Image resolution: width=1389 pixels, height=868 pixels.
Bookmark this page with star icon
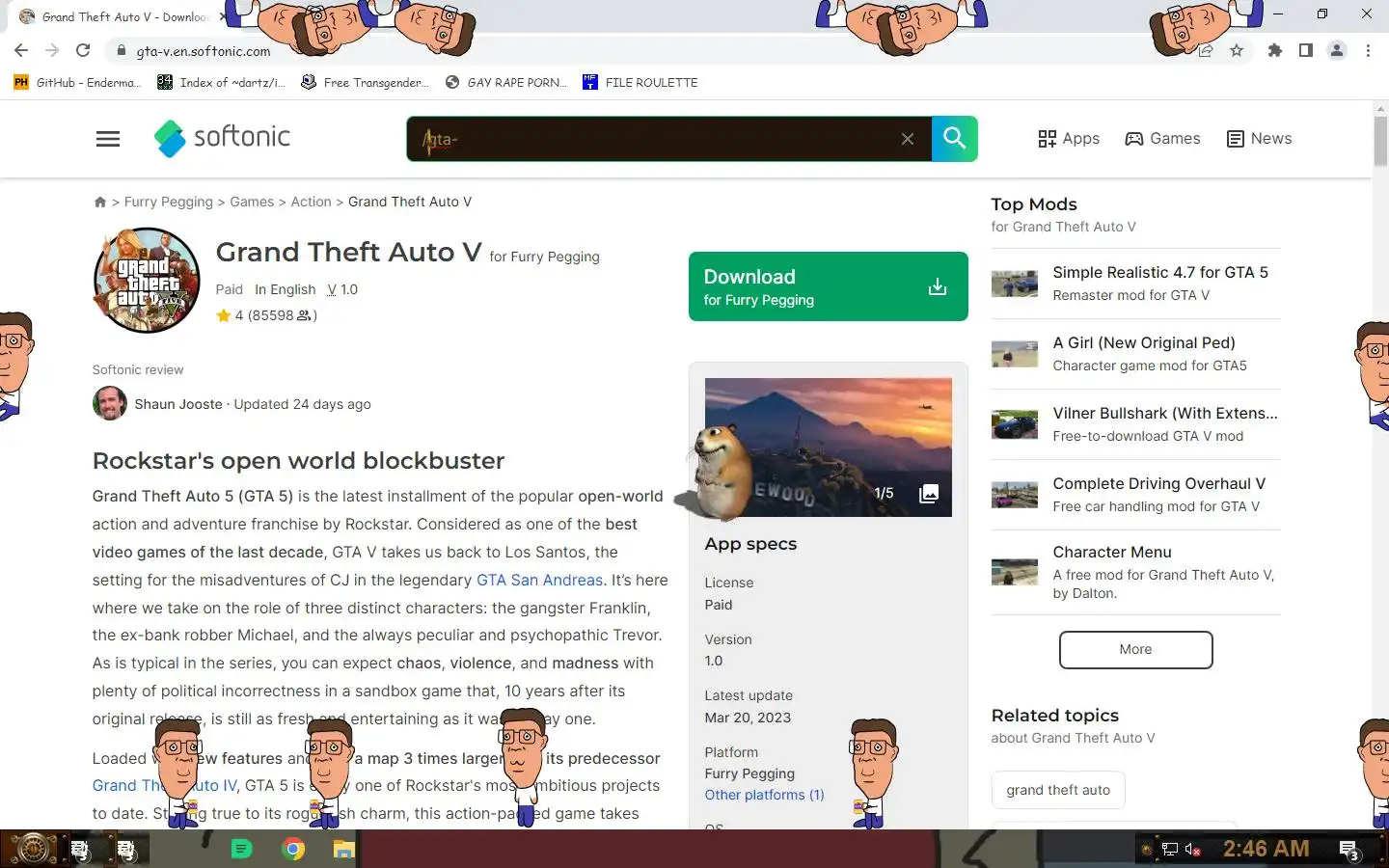(x=1237, y=50)
